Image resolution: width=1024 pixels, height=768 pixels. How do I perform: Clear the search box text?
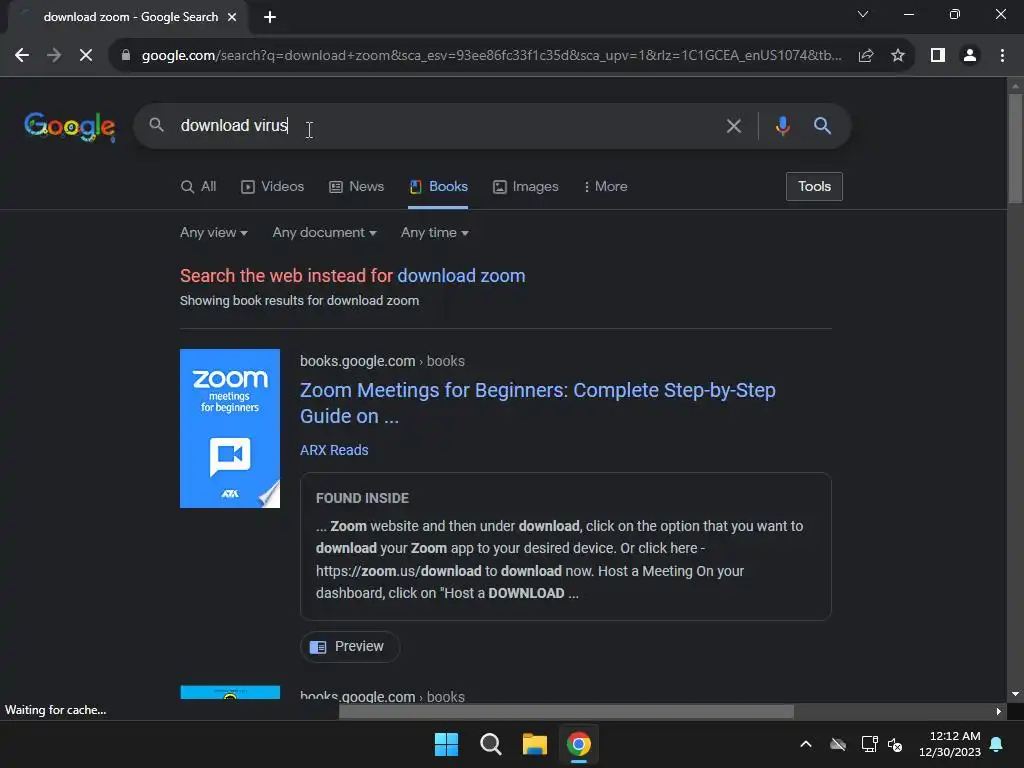[x=733, y=126]
